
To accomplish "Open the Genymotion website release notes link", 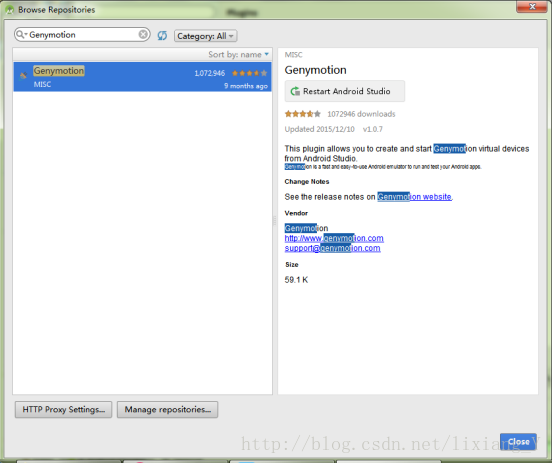I will point(414,197).
